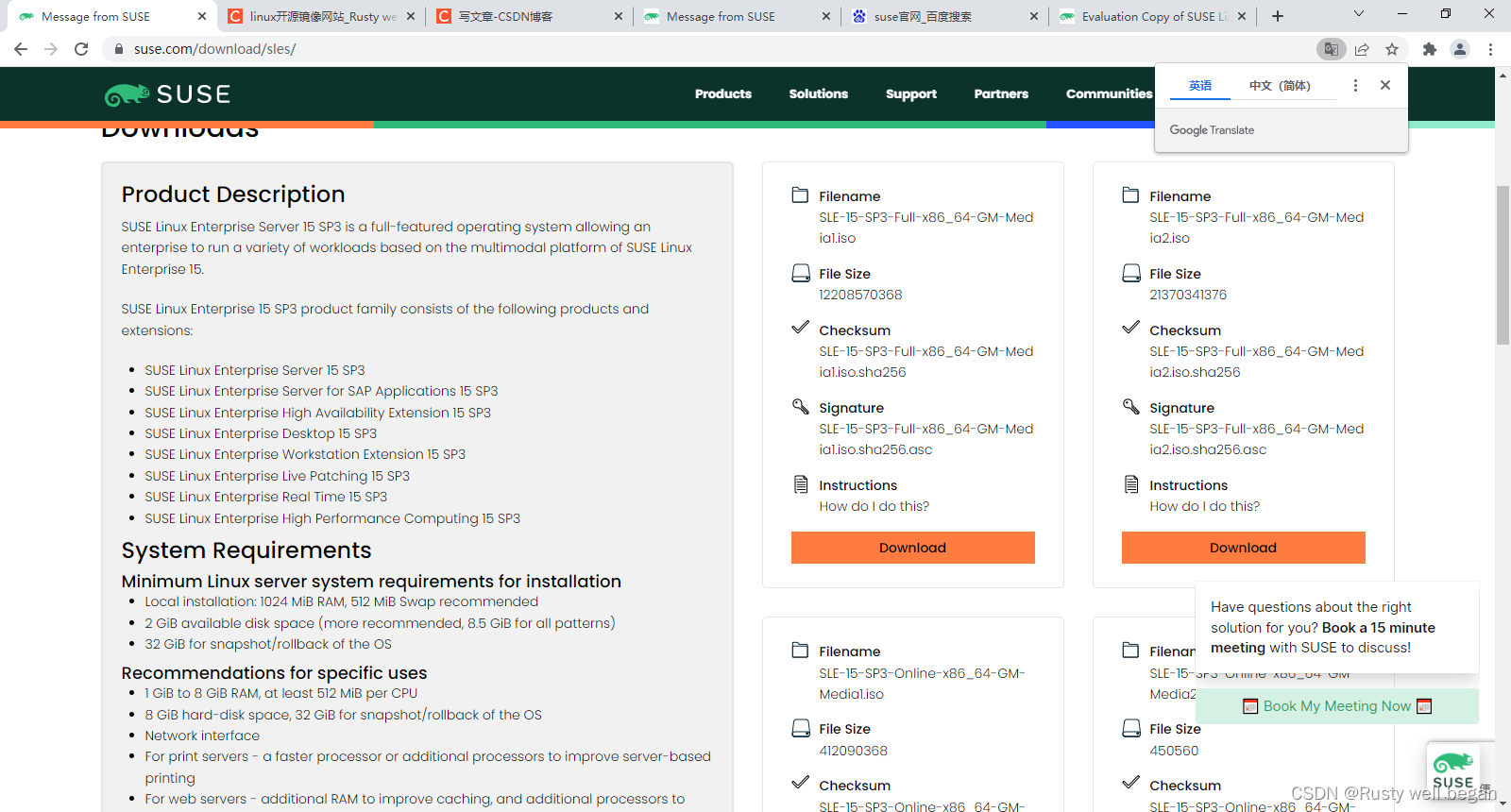Click the Signature key icon for Media2.iso
Image resolution: width=1511 pixels, height=812 pixels.
[x=1130, y=407]
